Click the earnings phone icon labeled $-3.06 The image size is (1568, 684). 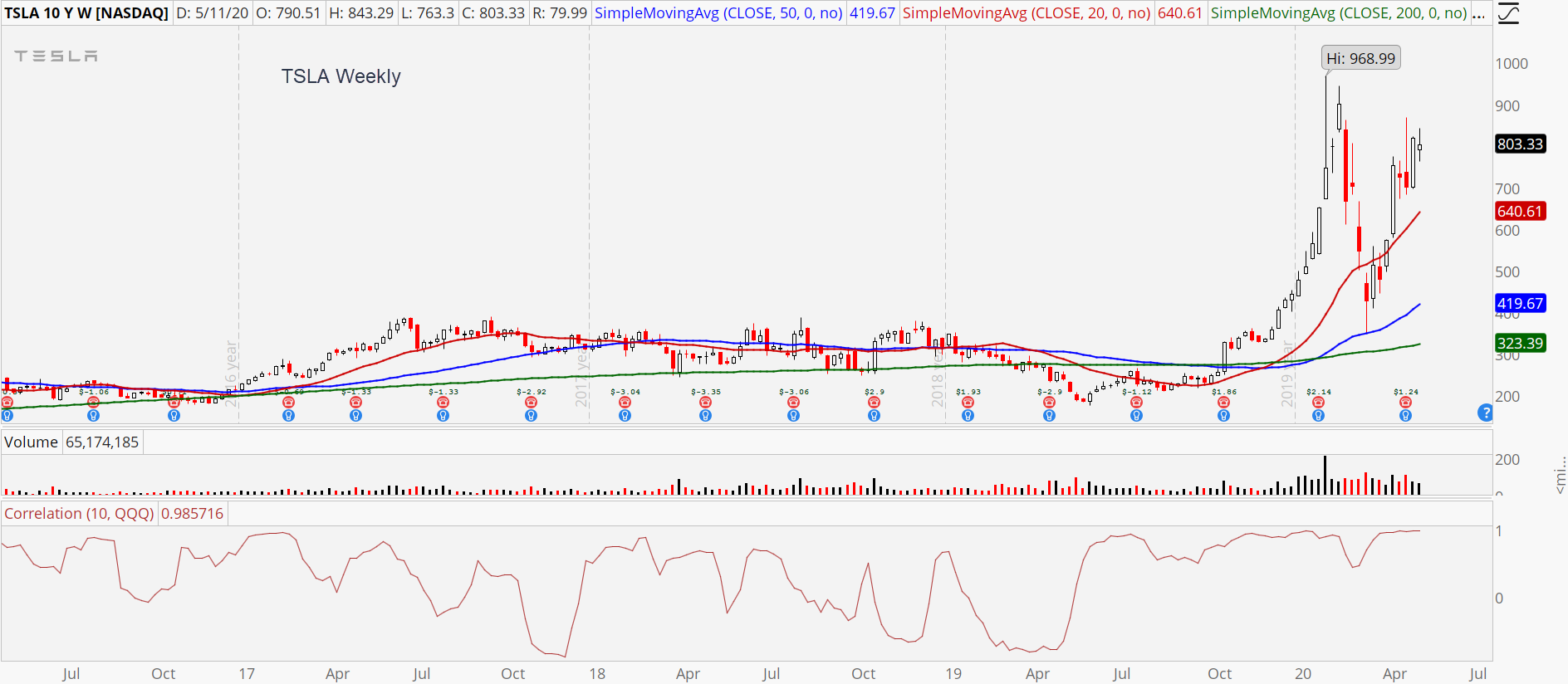click(793, 403)
